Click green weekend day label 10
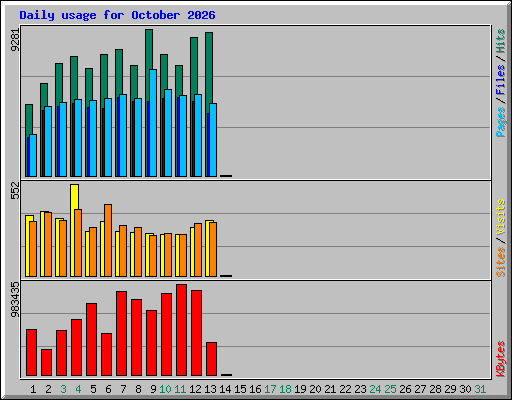The image size is (512, 400). click(x=165, y=389)
